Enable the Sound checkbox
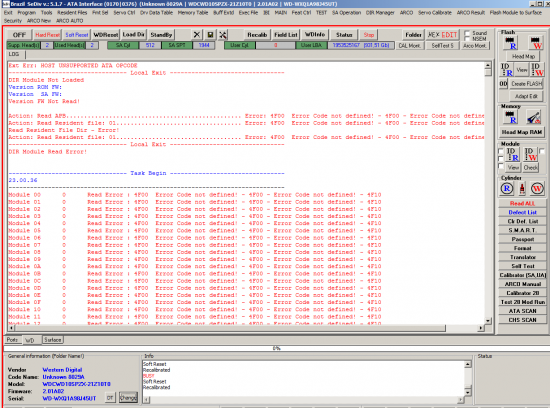This screenshot has width=550, height=408. 467,33
